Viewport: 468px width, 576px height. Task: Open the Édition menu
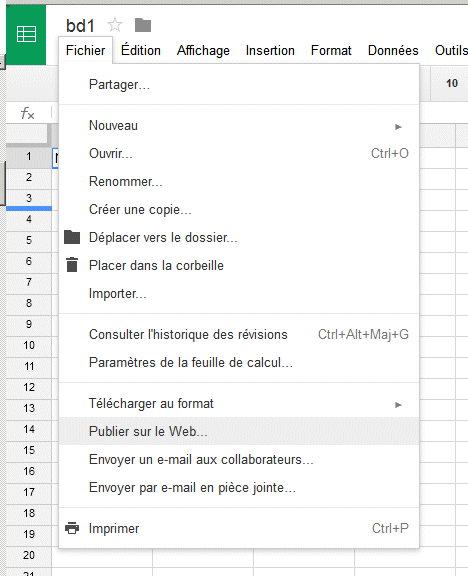pyautogui.click(x=141, y=50)
